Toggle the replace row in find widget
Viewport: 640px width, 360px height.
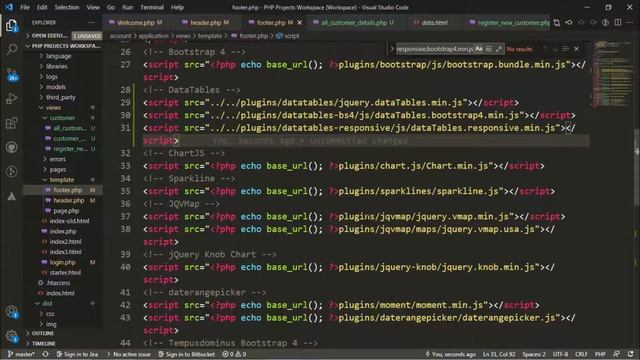392,49
